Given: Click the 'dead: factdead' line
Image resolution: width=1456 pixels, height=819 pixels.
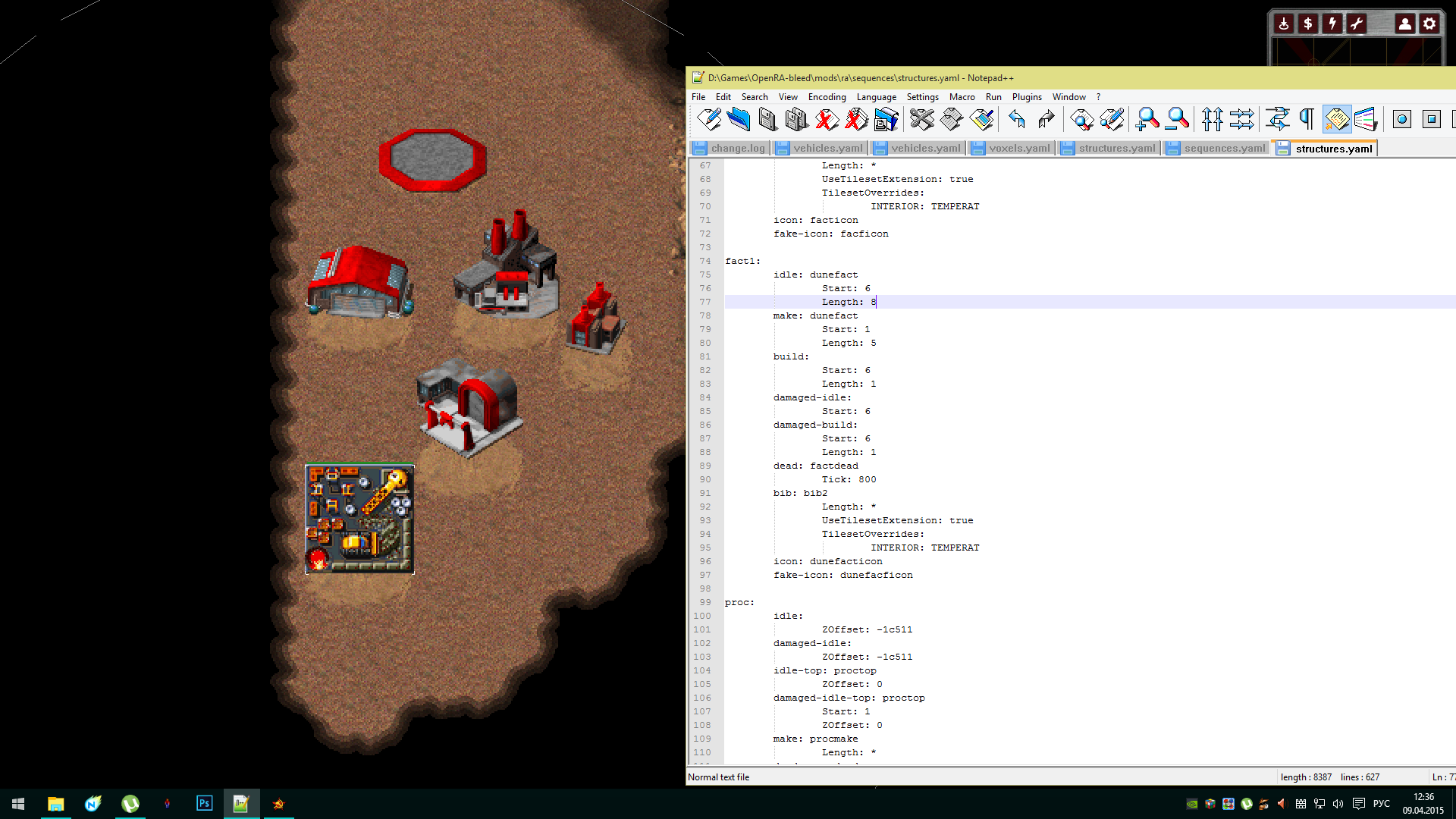Looking at the screenshot, I should coord(816,466).
